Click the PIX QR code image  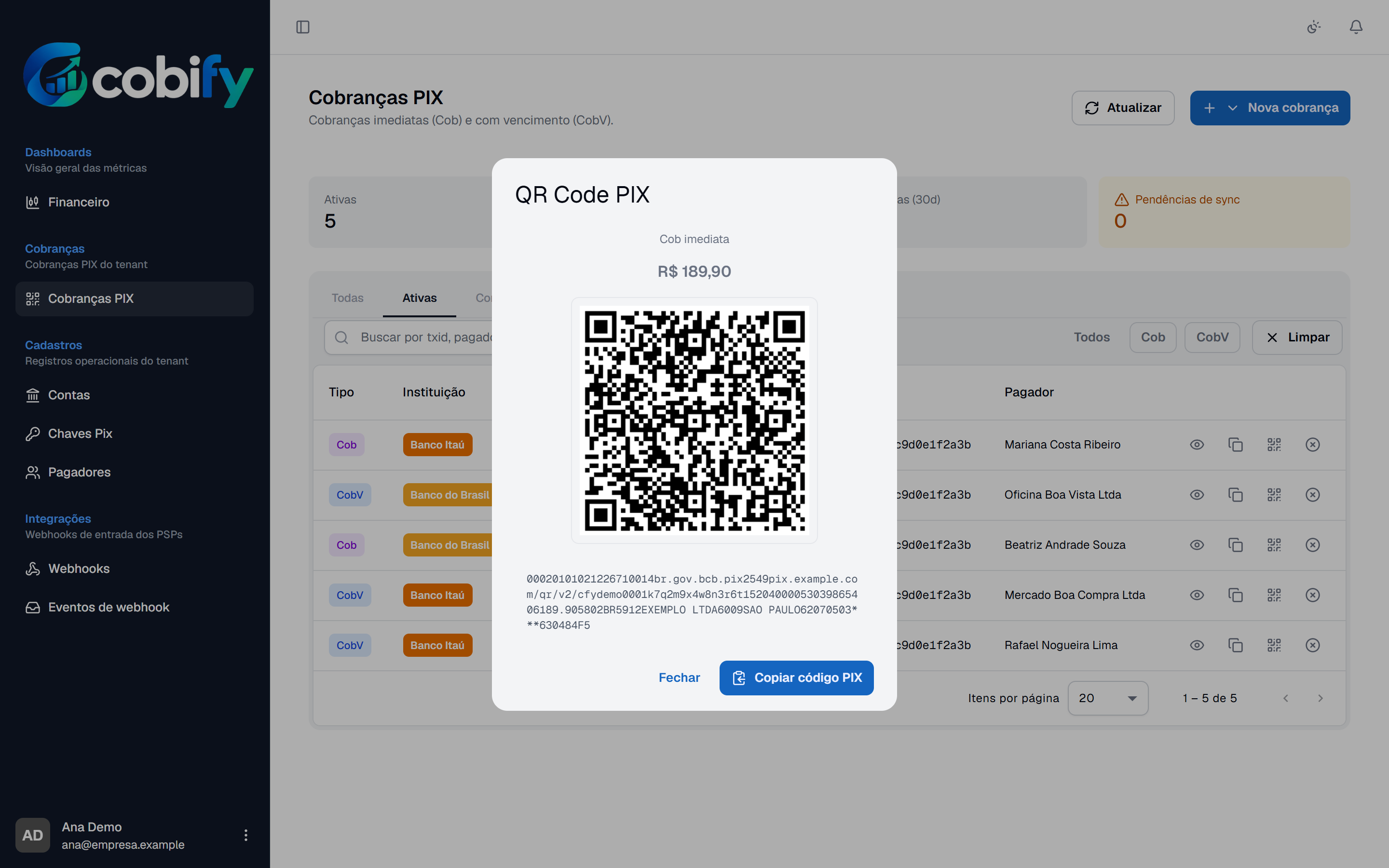694,420
